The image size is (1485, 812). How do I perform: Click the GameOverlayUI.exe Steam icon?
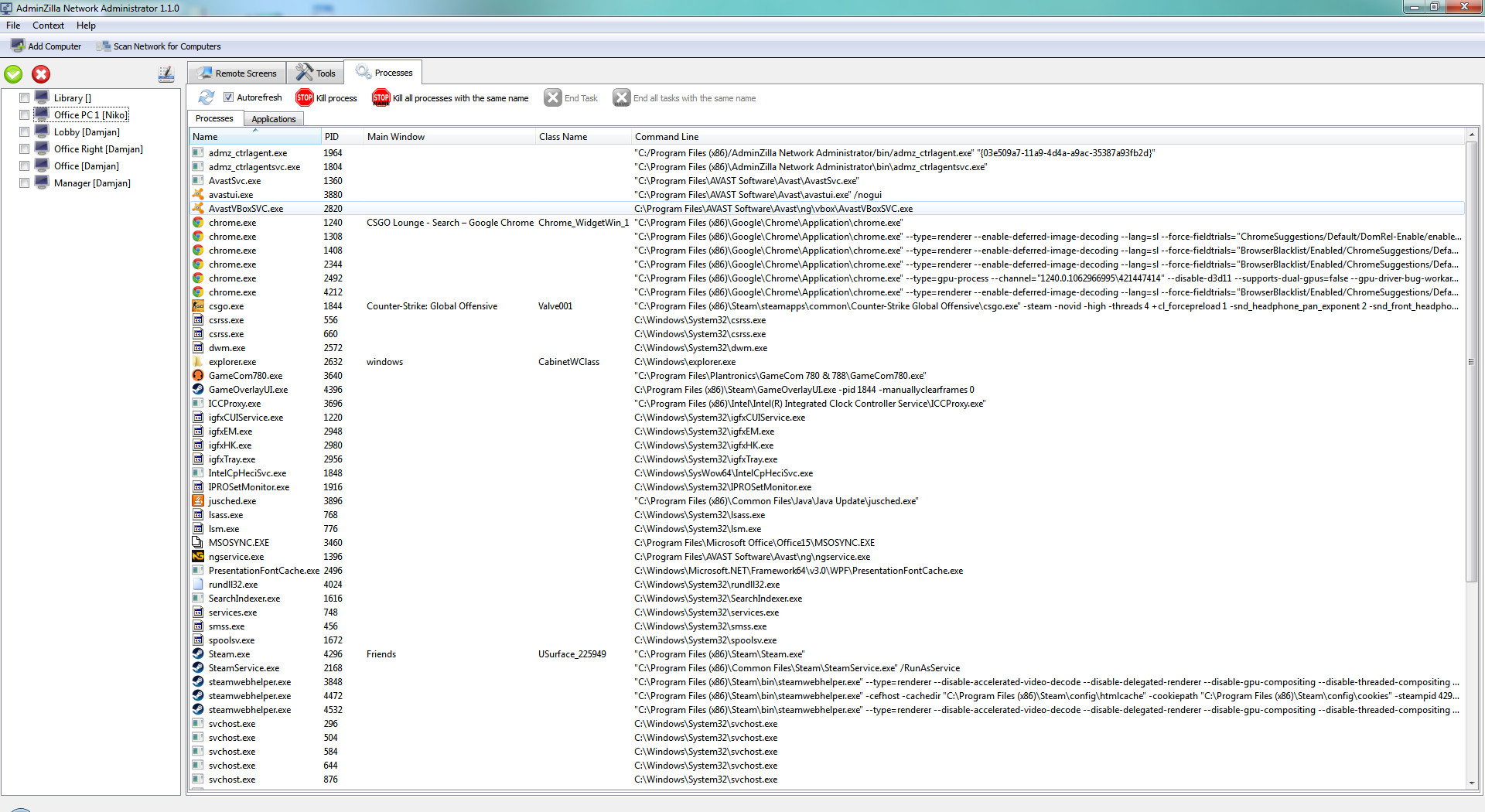tap(198, 389)
